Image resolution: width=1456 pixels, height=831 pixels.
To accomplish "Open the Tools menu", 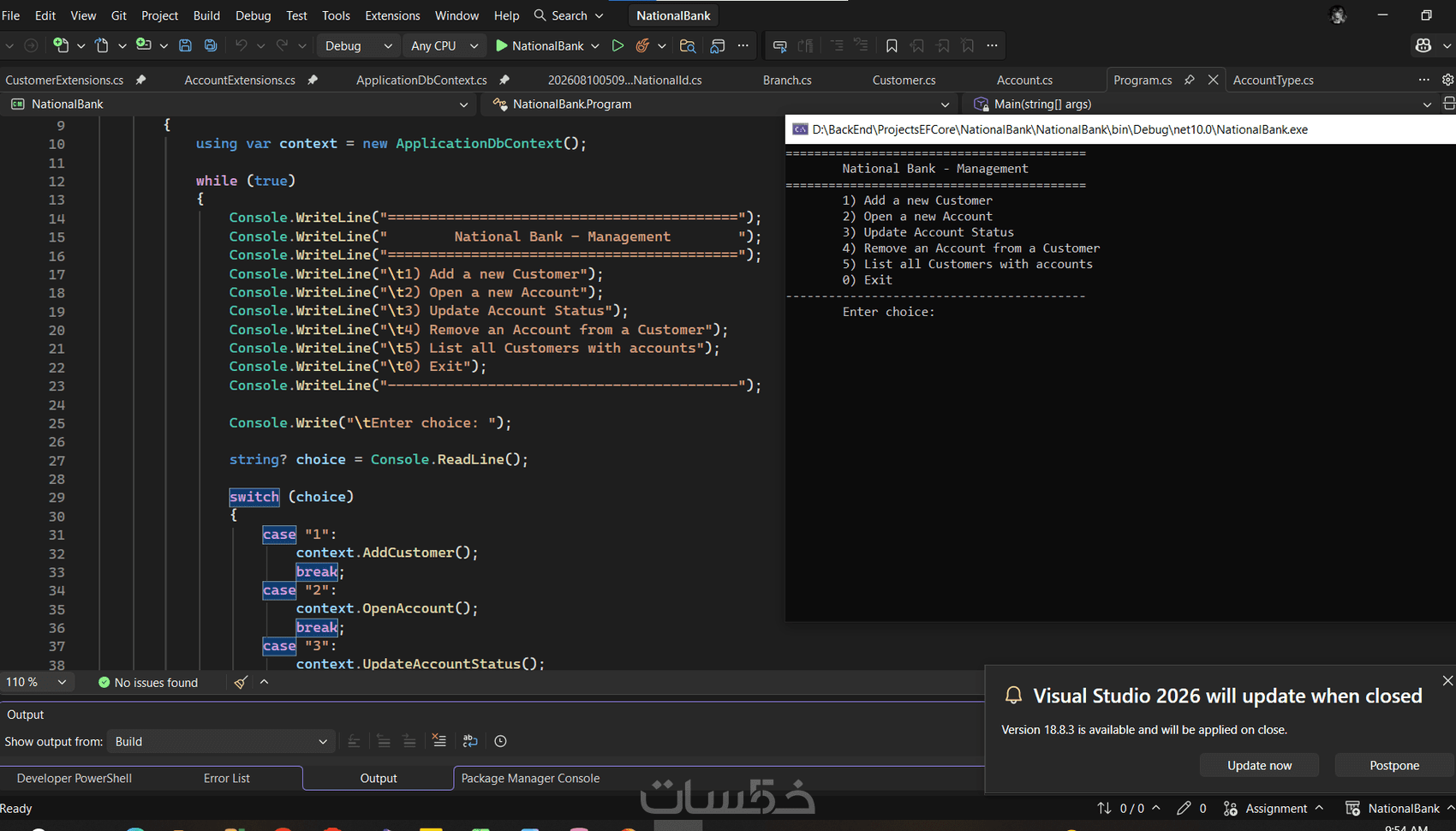I will tap(336, 15).
